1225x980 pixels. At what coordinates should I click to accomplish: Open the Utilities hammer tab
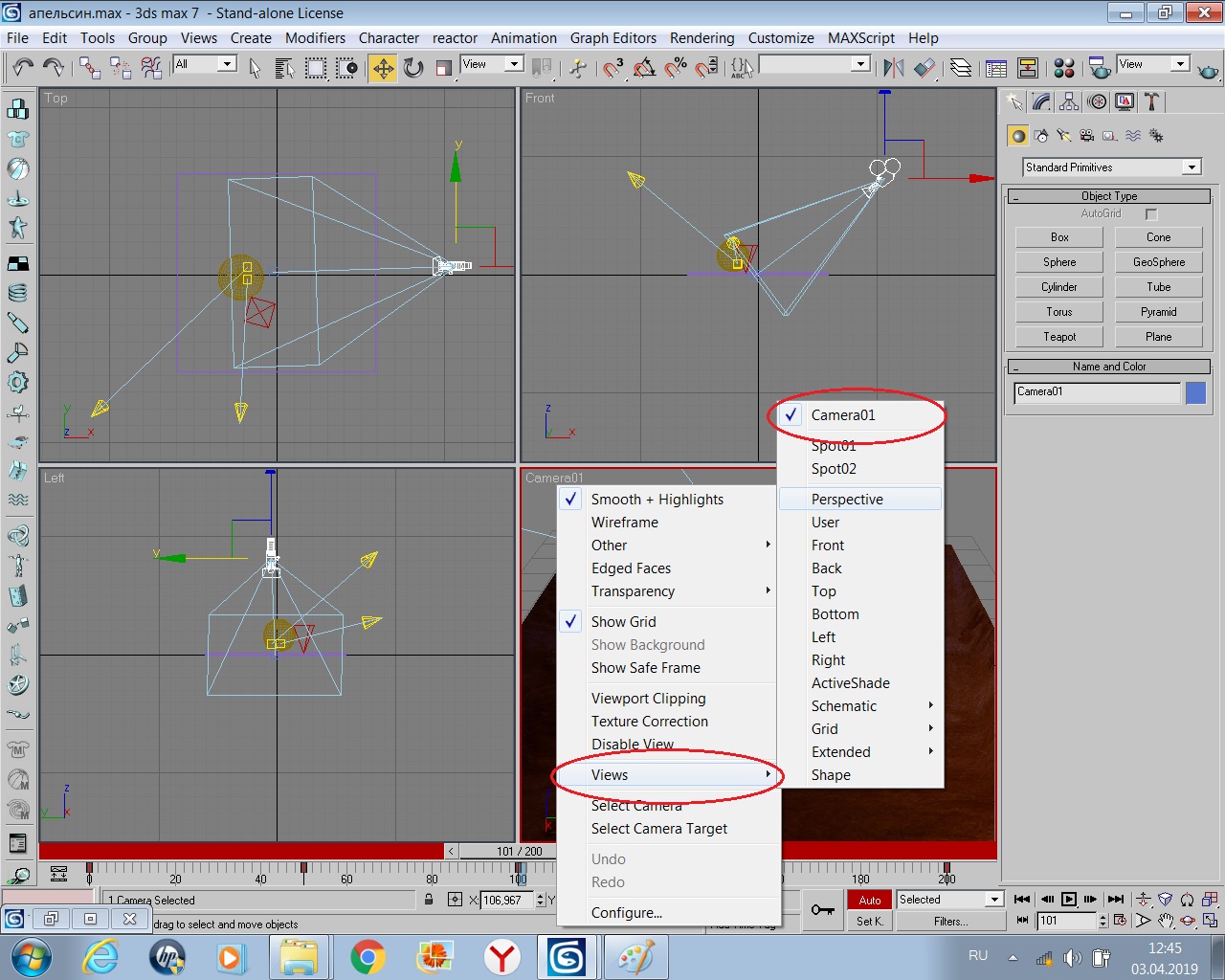(x=1152, y=101)
